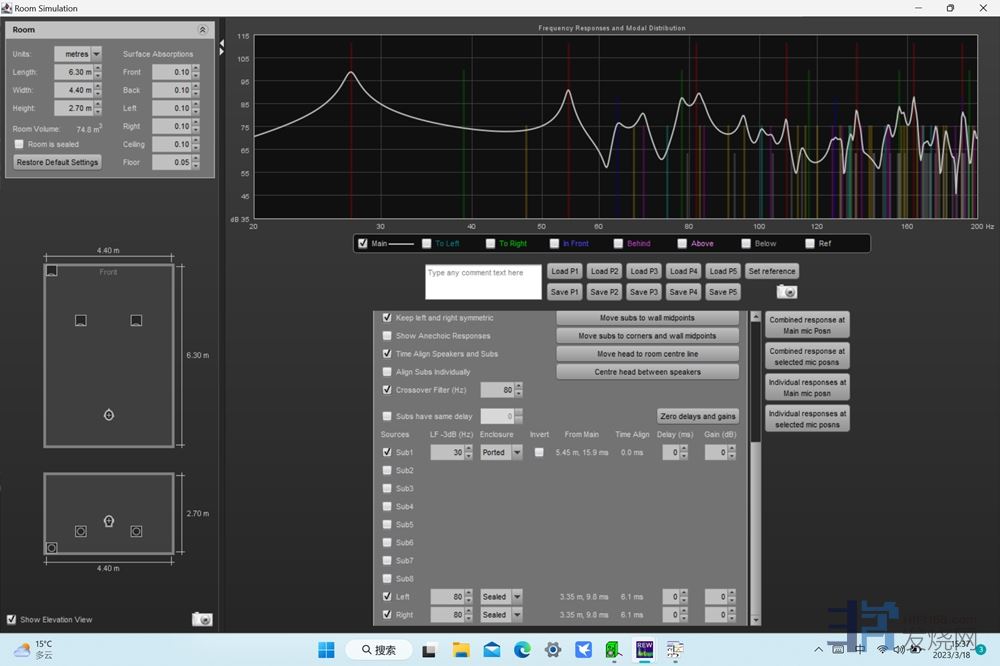Select the listener head in the floor plan

(x=109, y=414)
